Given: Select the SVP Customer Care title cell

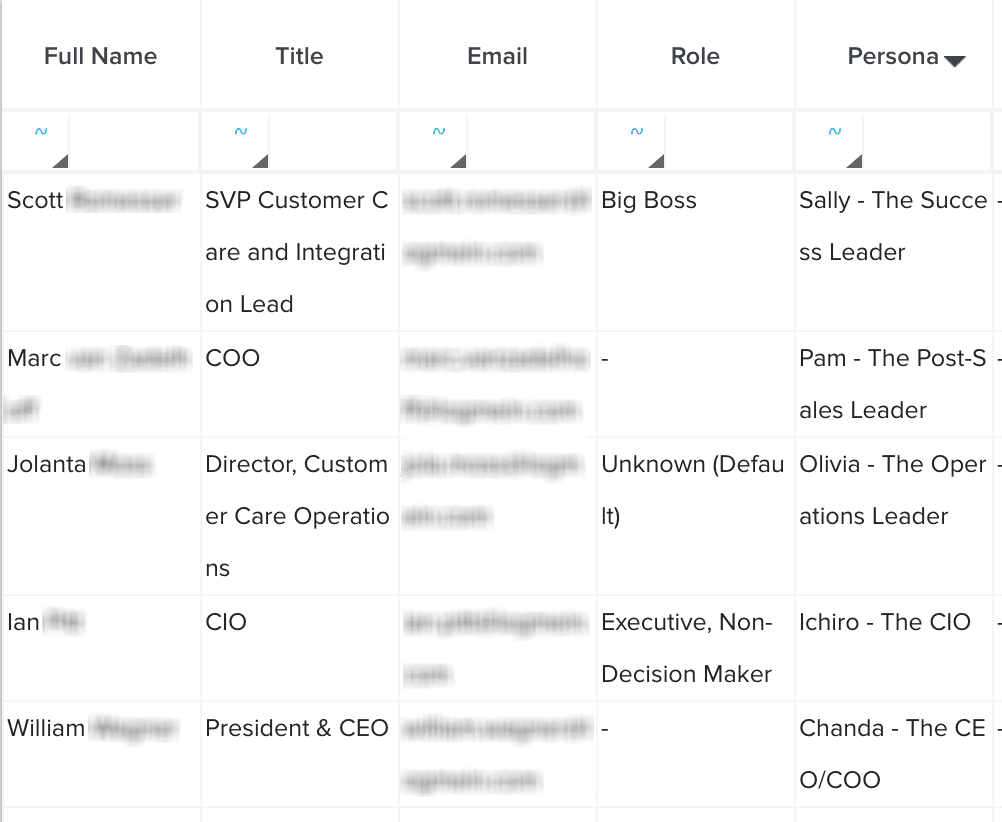Looking at the screenshot, I should [297, 252].
